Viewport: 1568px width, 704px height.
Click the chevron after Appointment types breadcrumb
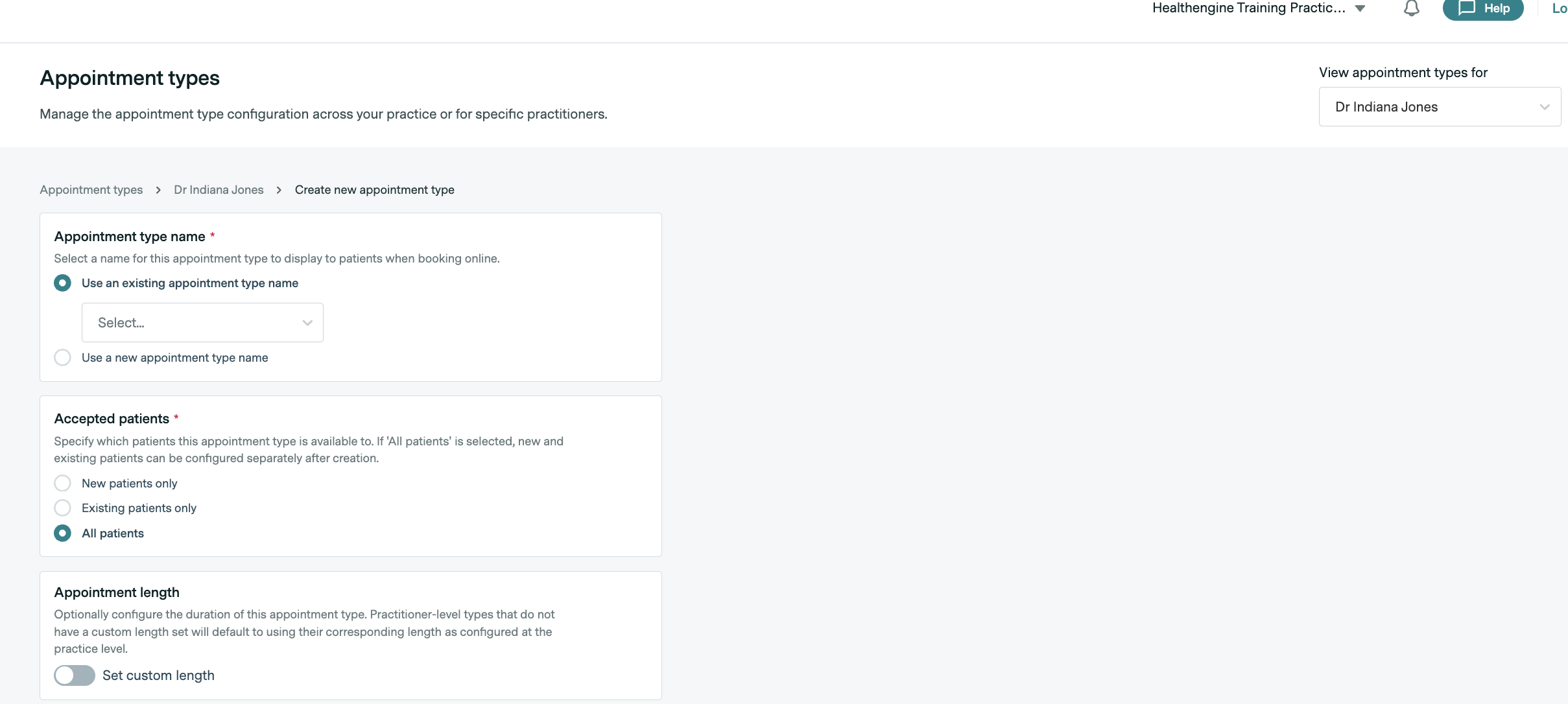pos(158,190)
